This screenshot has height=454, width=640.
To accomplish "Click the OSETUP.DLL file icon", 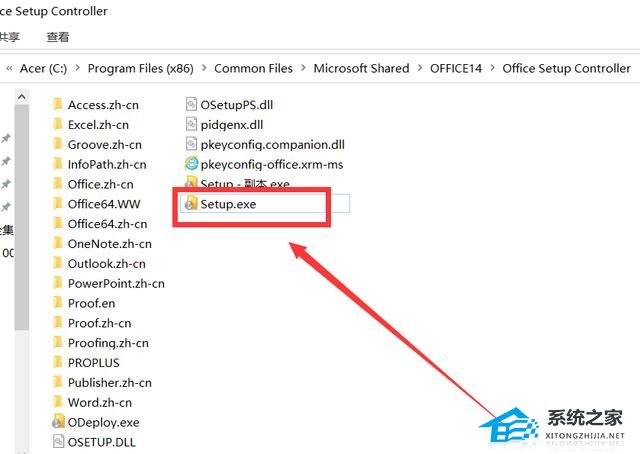I will point(58,442).
